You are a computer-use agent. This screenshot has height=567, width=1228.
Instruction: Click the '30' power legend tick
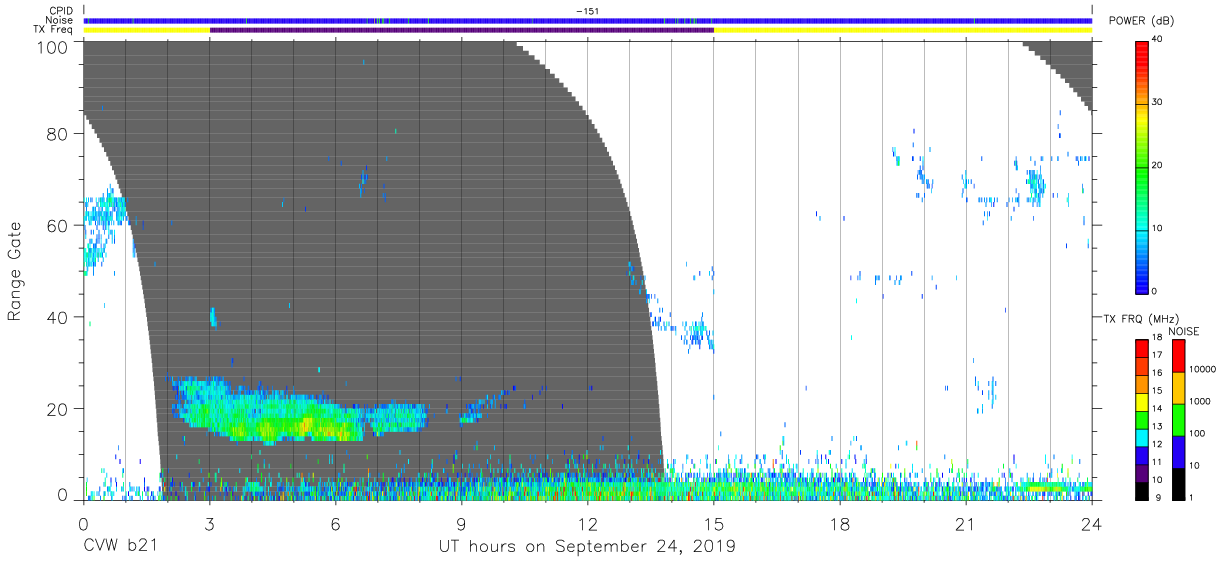point(1159,102)
